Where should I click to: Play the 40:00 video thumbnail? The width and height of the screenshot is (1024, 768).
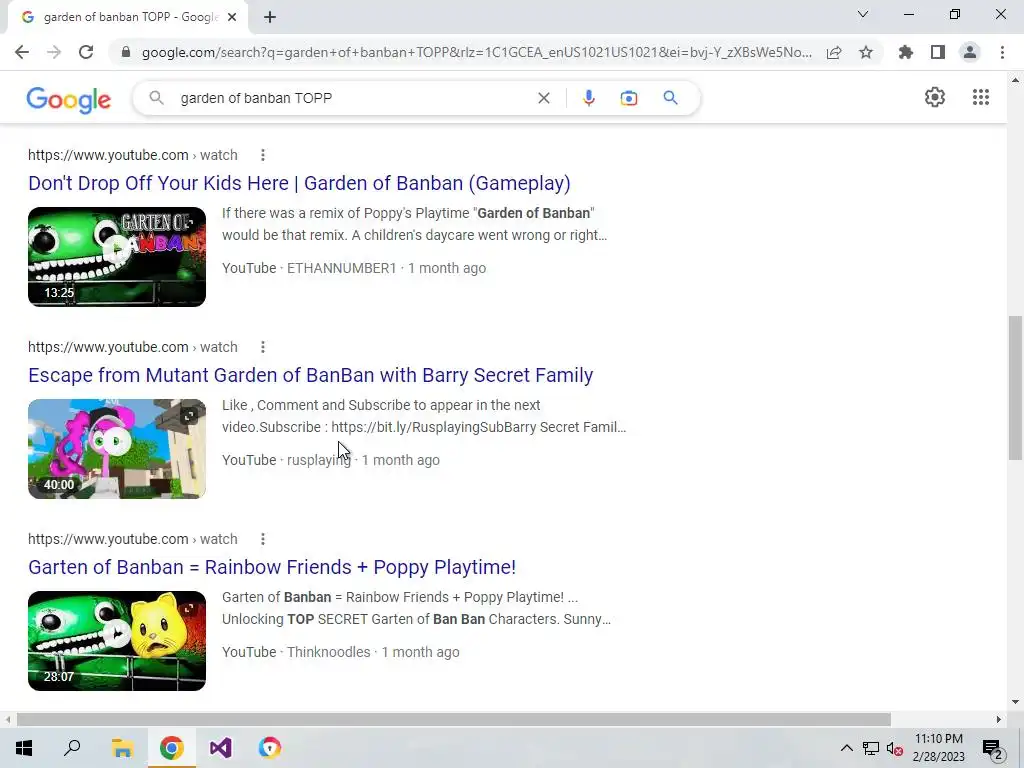tap(117, 449)
